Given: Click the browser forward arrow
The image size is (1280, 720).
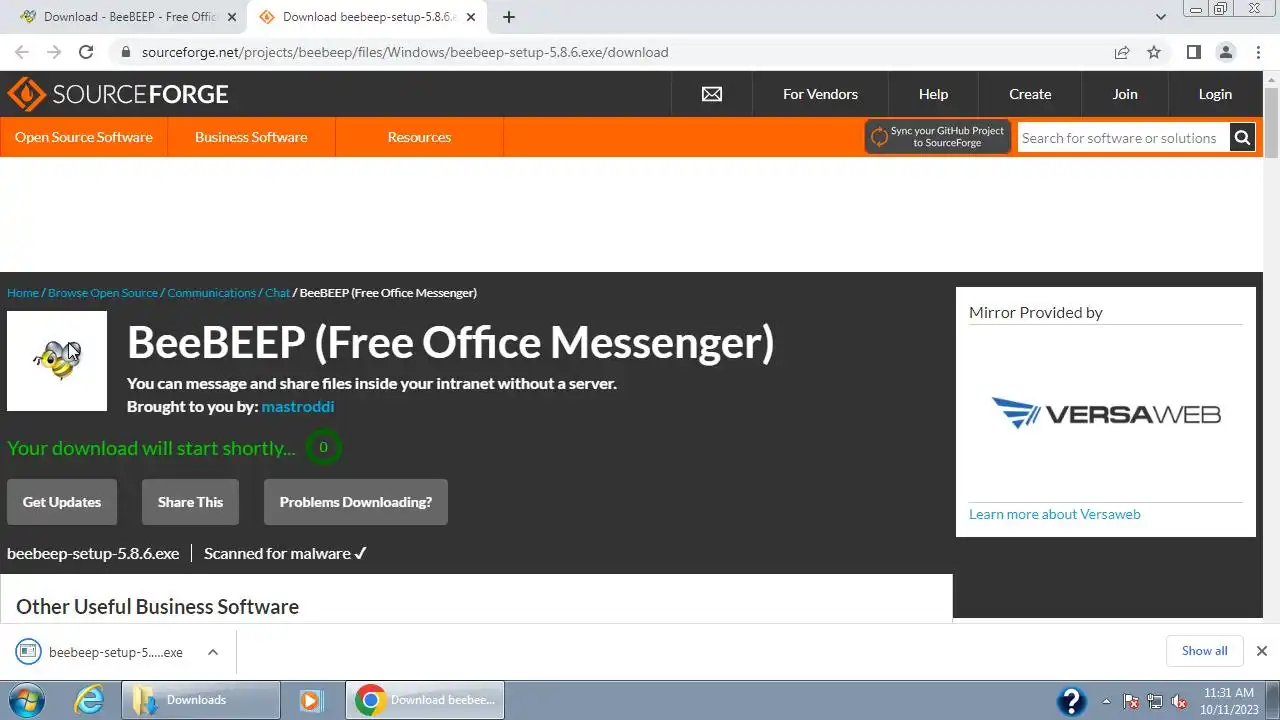Looking at the screenshot, I should pyautogui.click(x=54, y=52).
